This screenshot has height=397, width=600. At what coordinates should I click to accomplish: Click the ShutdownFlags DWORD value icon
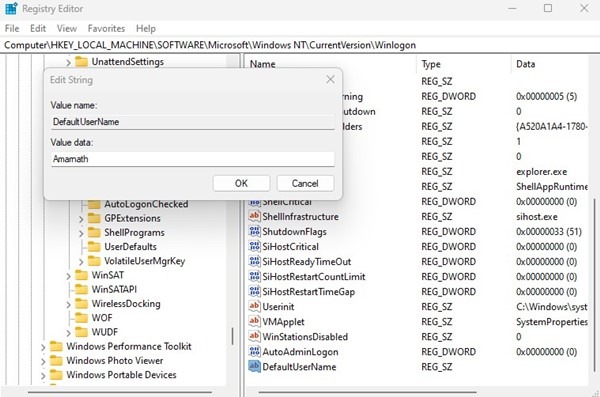(x=254, y=231)
